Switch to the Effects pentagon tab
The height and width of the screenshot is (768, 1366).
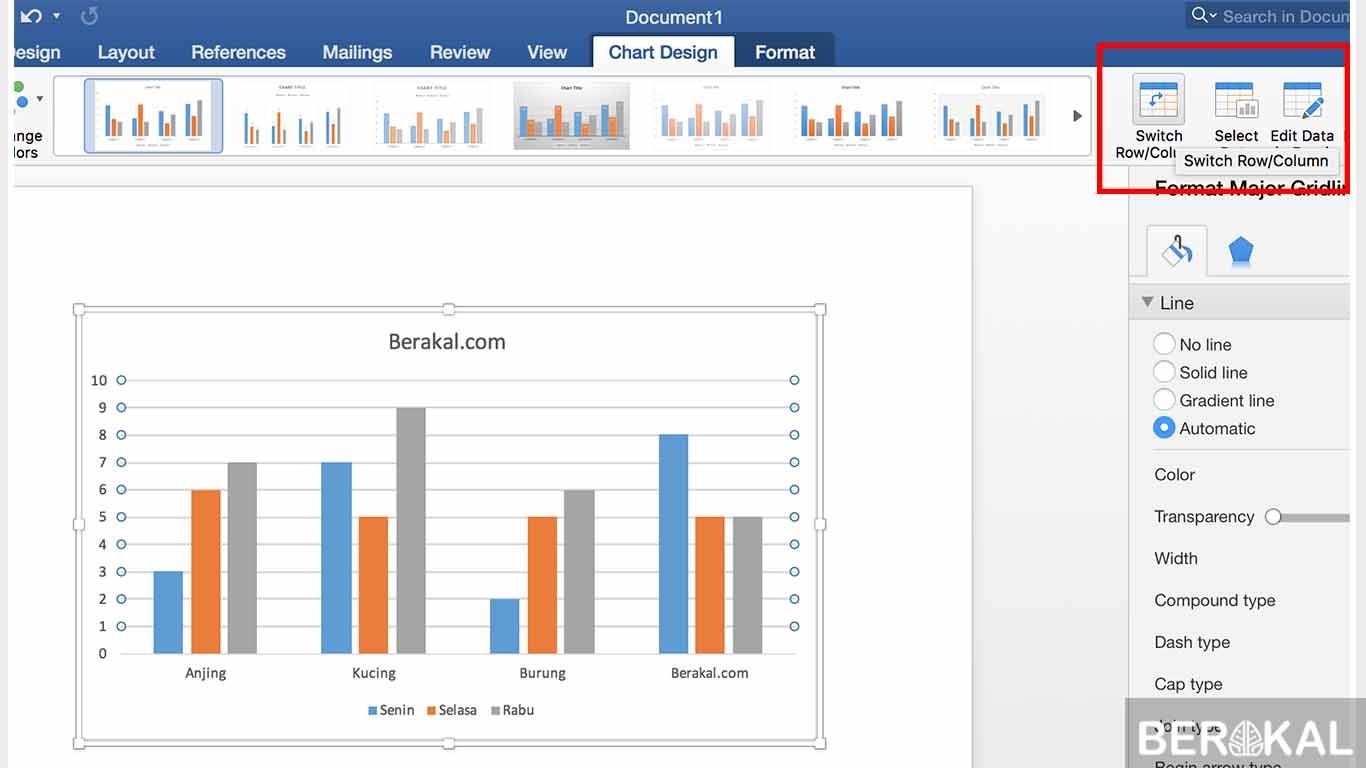pyautogui.click(x=1241, y=250)
